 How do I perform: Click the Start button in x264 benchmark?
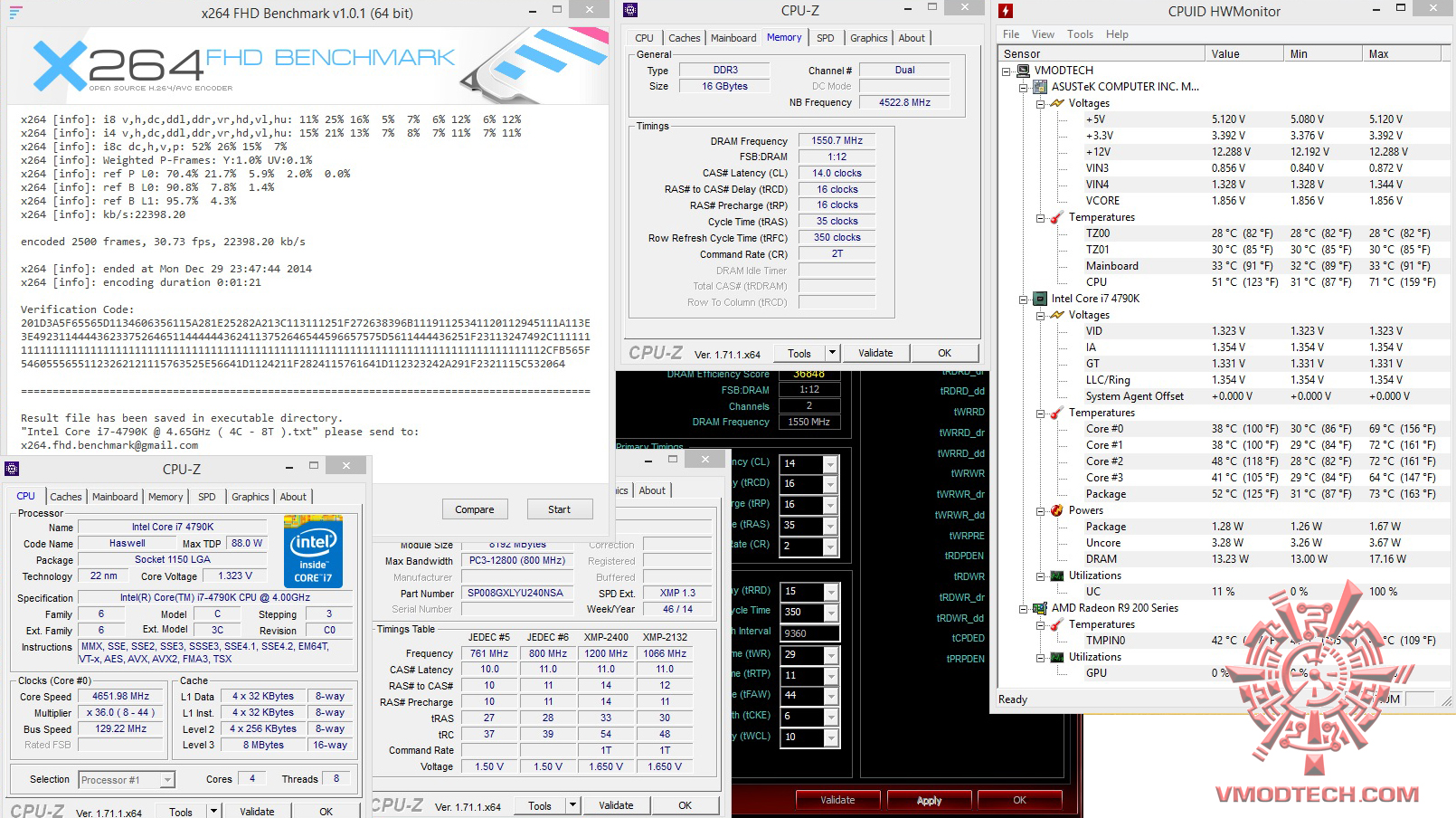(x=559, y=509)
